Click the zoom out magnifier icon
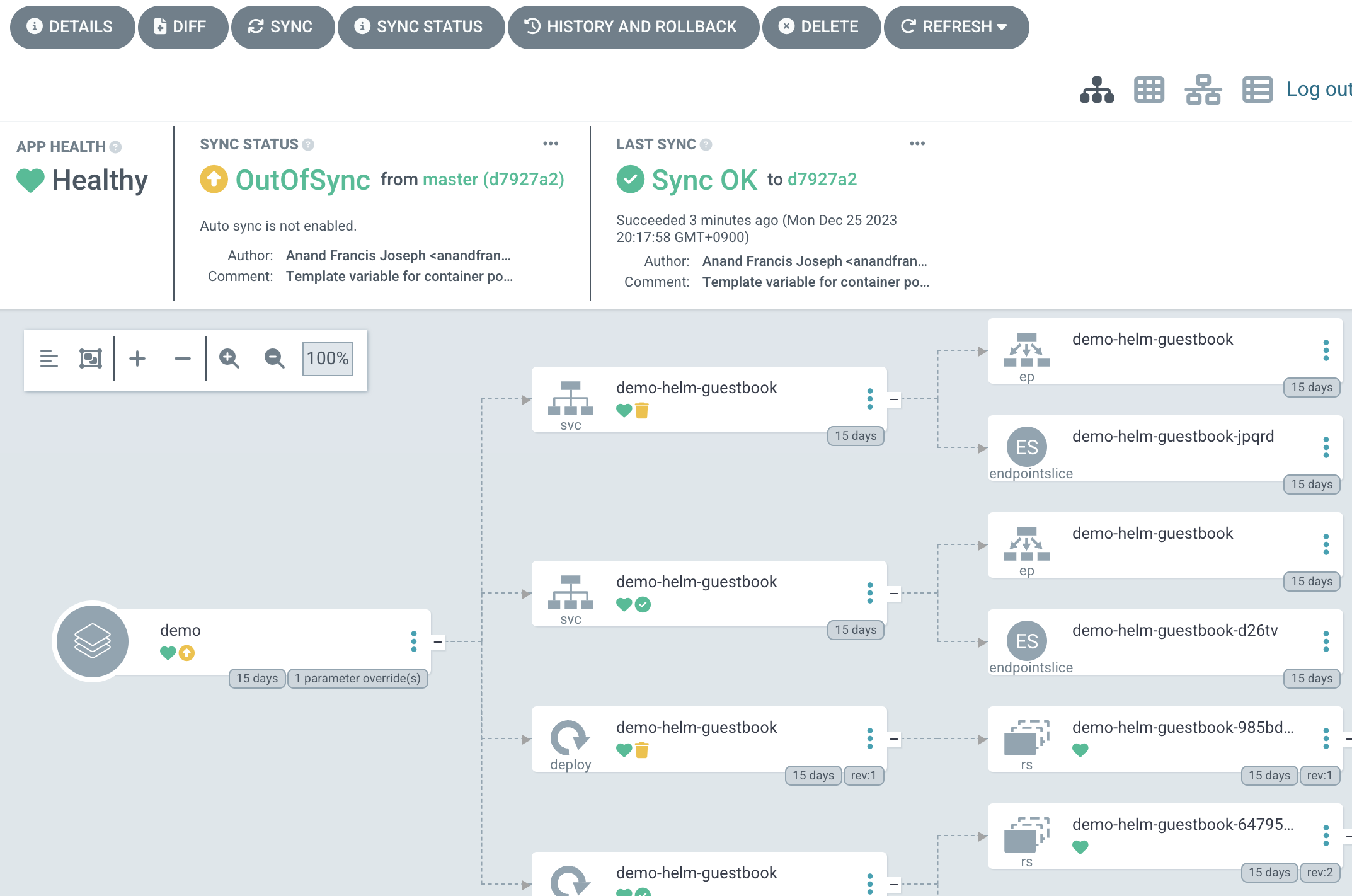This screenshot has width=1352, height=896. point(274,359)
